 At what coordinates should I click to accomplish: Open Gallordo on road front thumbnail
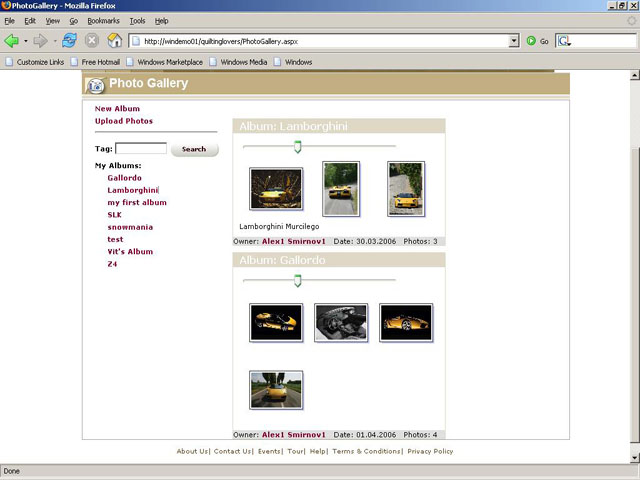276,390
